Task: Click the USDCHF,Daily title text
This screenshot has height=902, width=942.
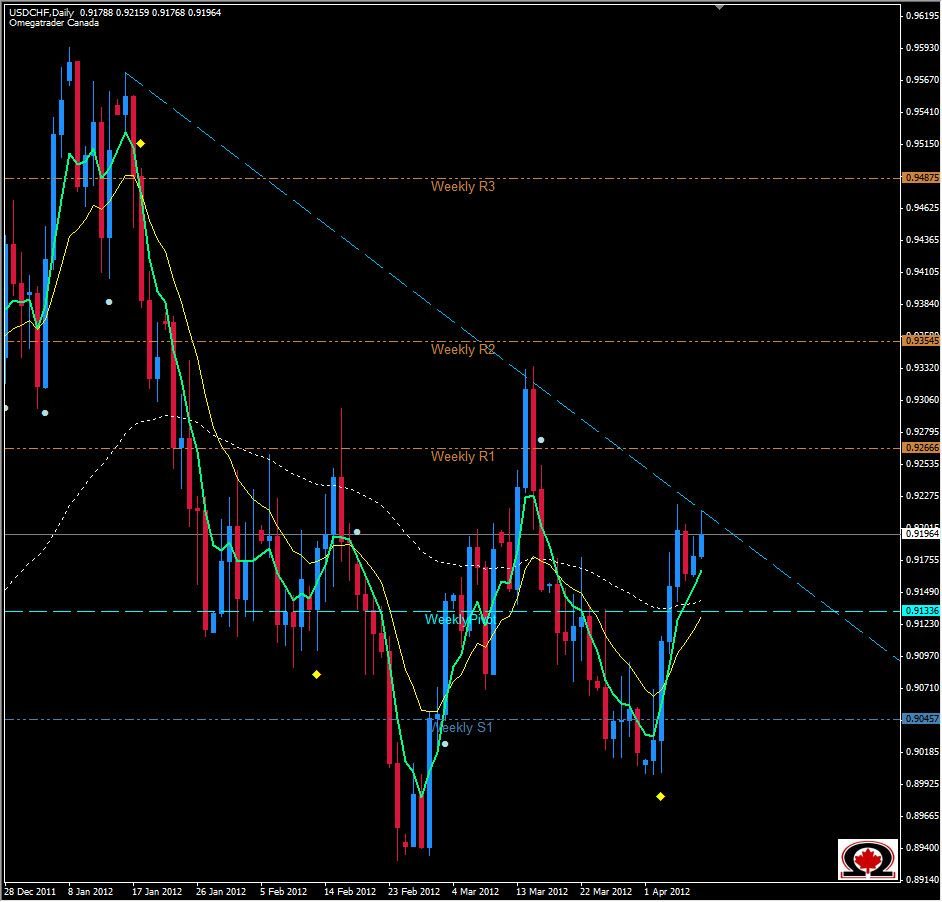Action: pos(41,13)
